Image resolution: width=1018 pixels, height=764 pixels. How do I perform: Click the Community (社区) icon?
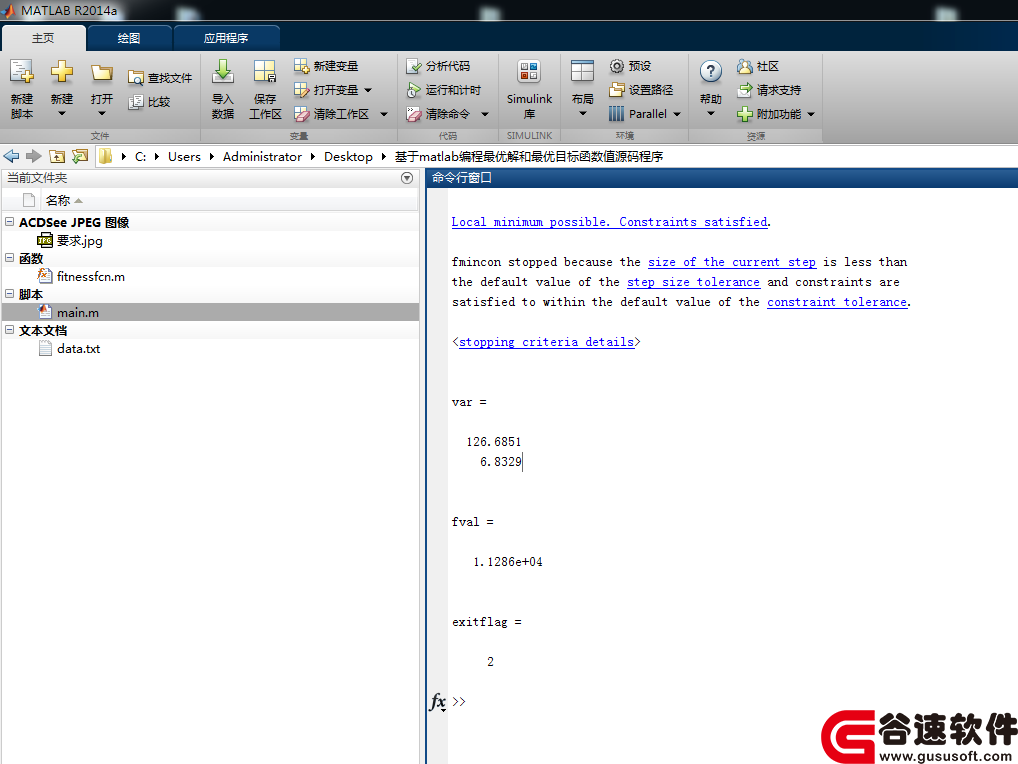tap(745, 66)
